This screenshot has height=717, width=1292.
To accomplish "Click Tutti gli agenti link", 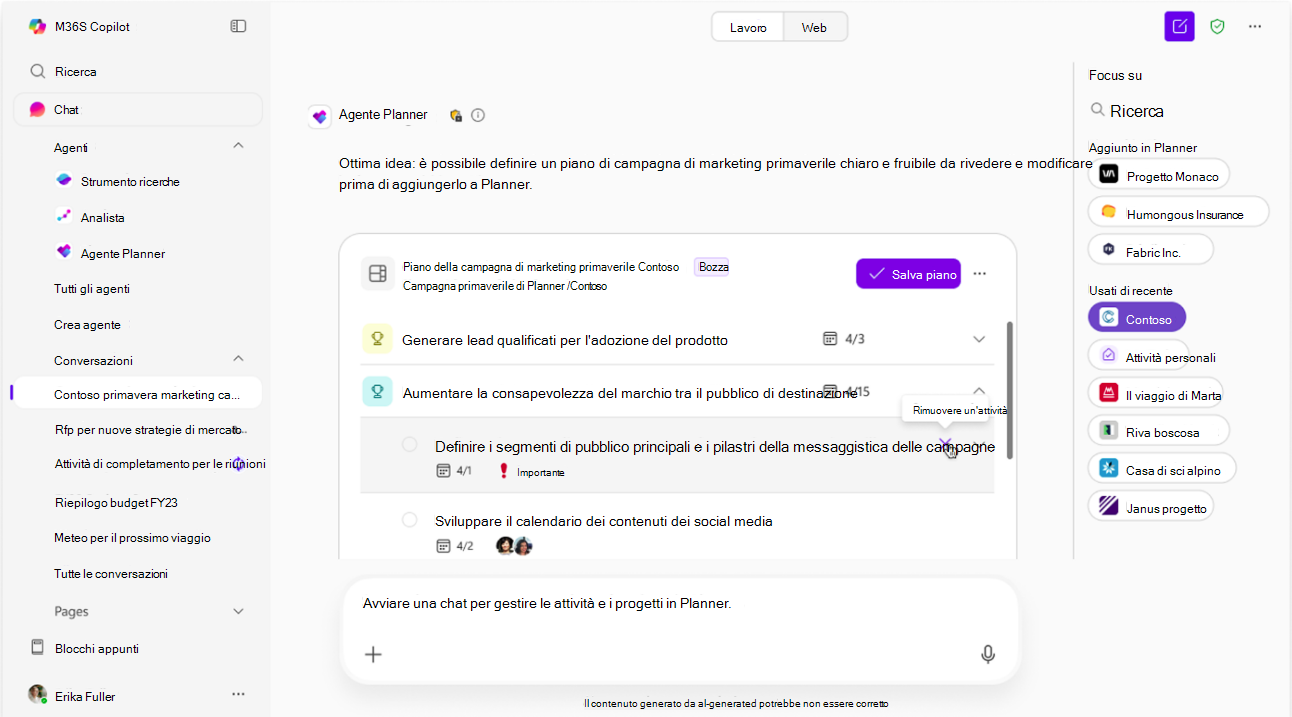I will 92,288.
